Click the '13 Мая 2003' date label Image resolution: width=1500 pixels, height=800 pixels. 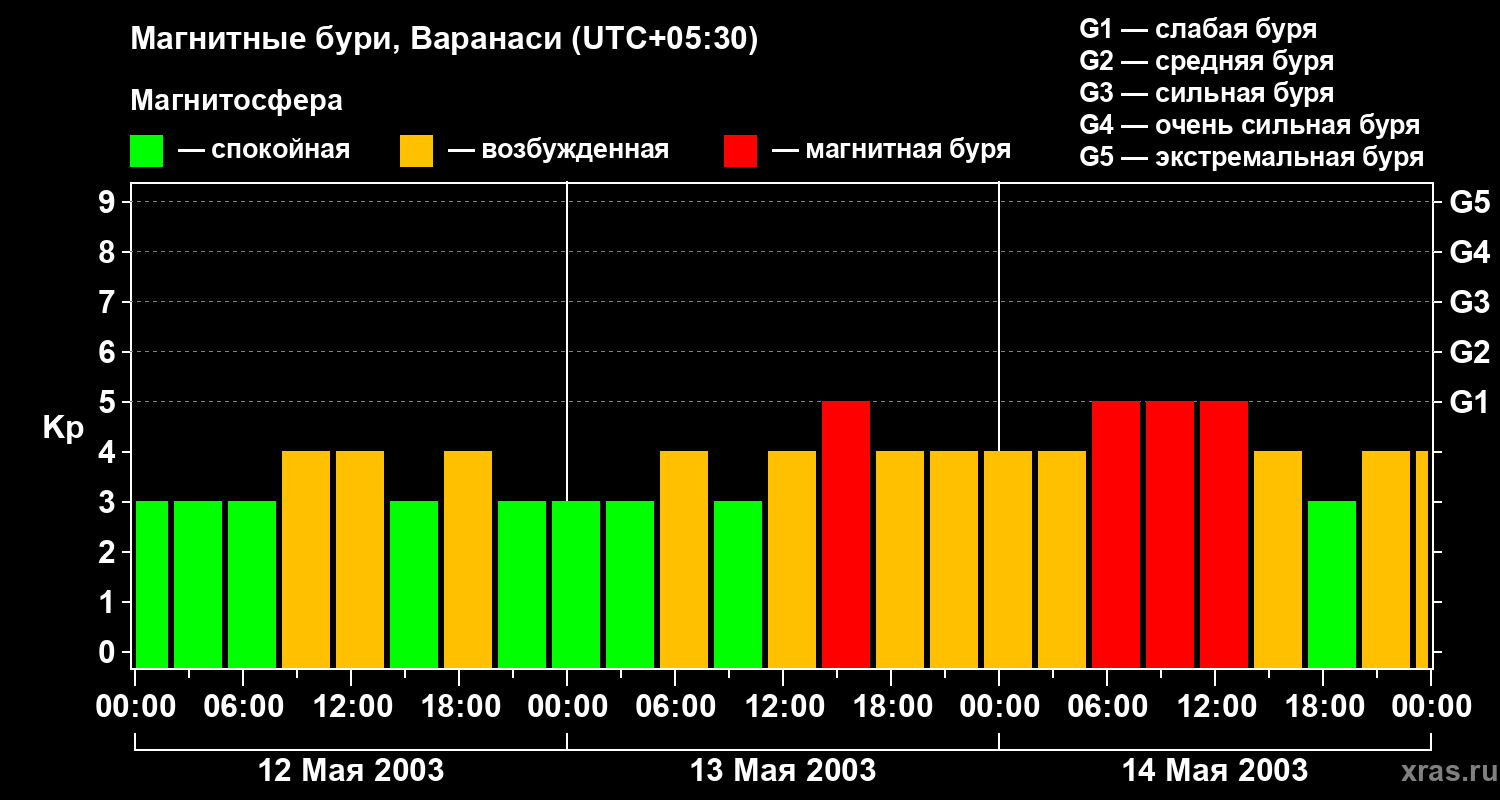pyautogui.click(x=783, y=771)
